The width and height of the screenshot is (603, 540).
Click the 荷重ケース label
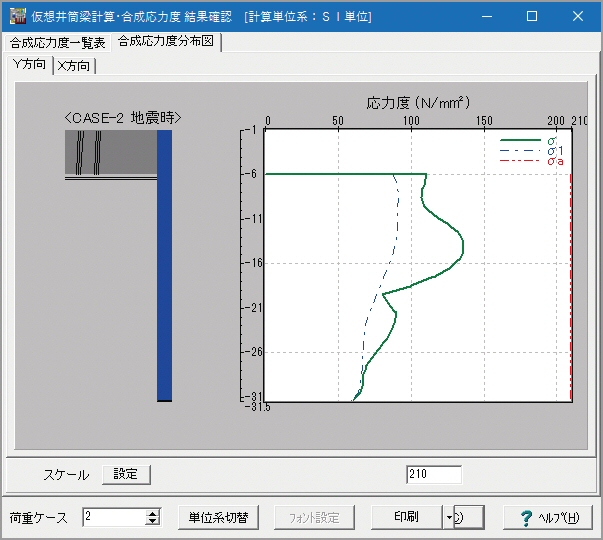click(x=38, y=518)
